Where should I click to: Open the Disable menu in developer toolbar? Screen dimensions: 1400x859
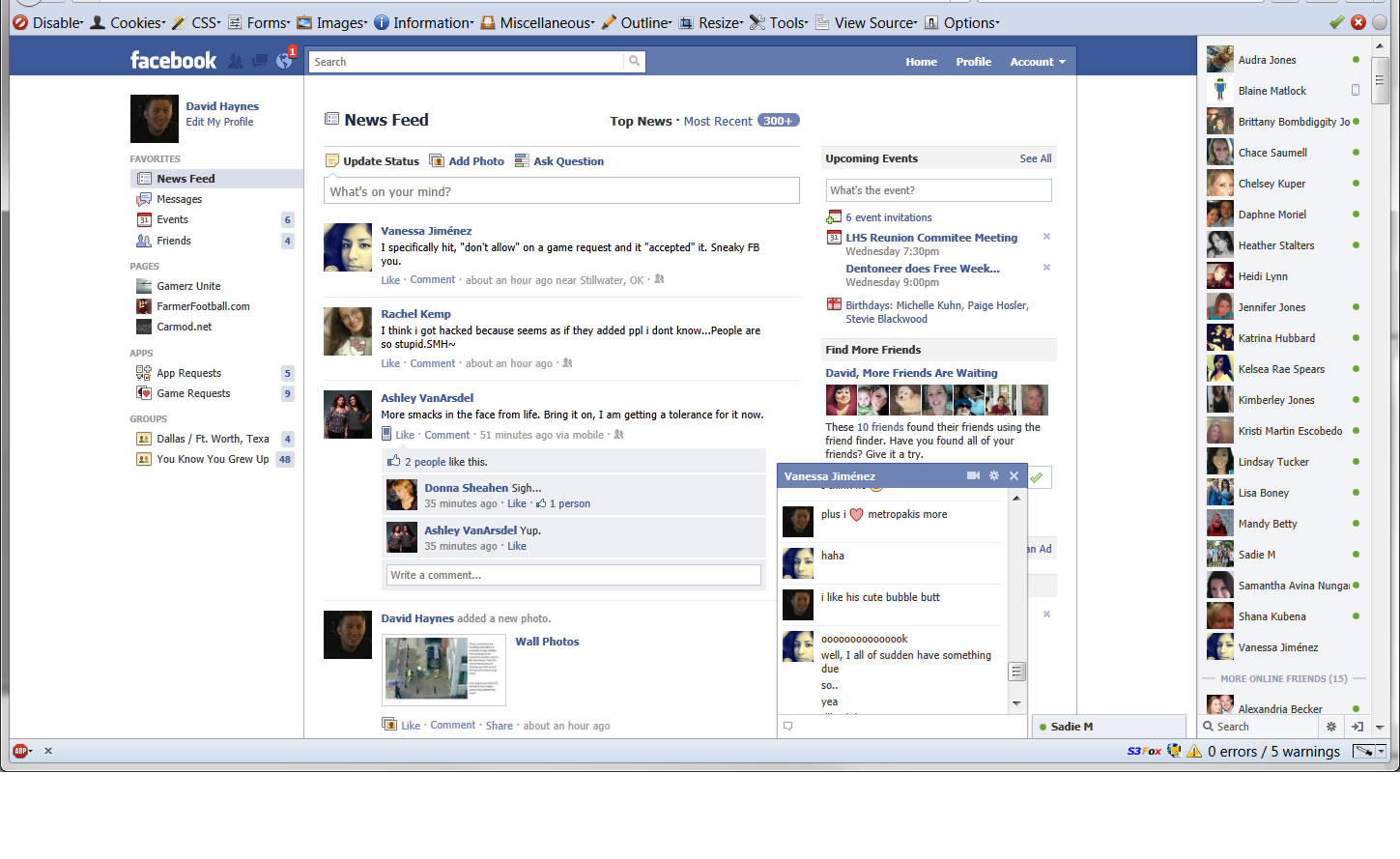click(48, 22)
